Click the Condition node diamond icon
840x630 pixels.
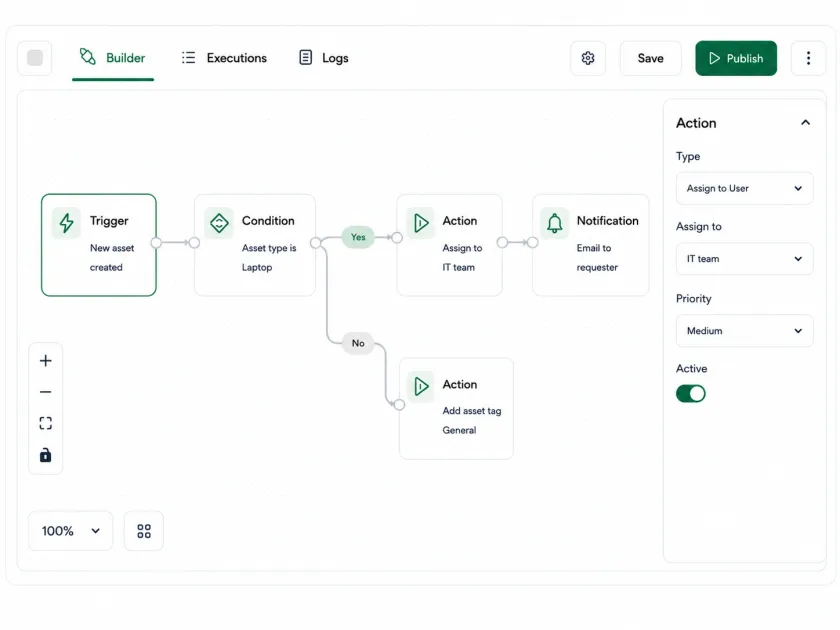click(x=219, y=223)
